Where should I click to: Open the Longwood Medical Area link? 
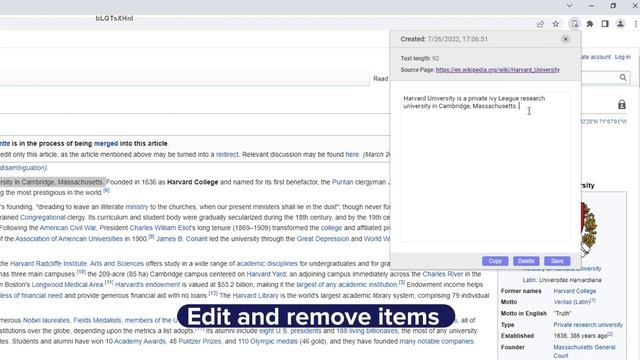[x=67, y=284]
